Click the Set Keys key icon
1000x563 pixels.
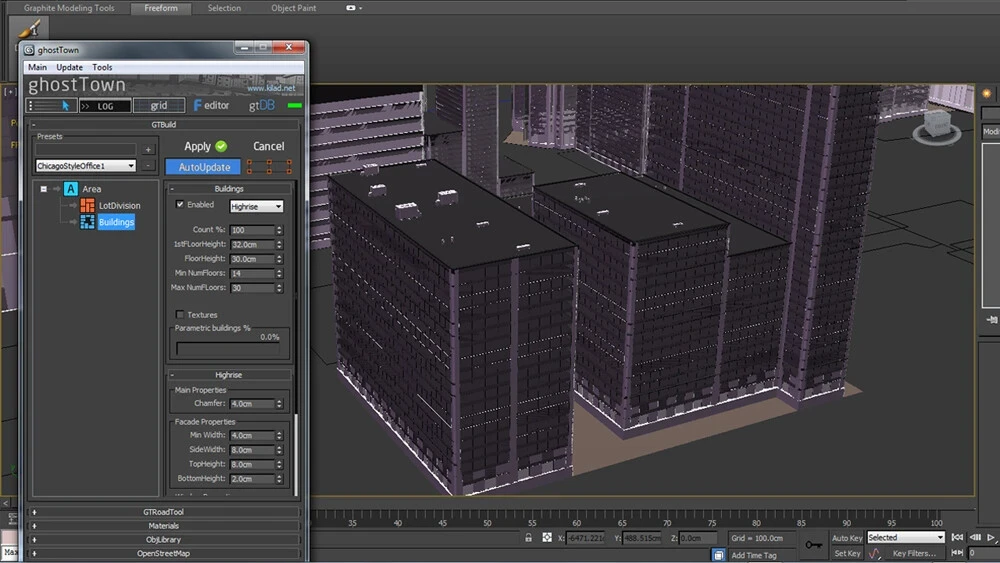pos(813,545)
